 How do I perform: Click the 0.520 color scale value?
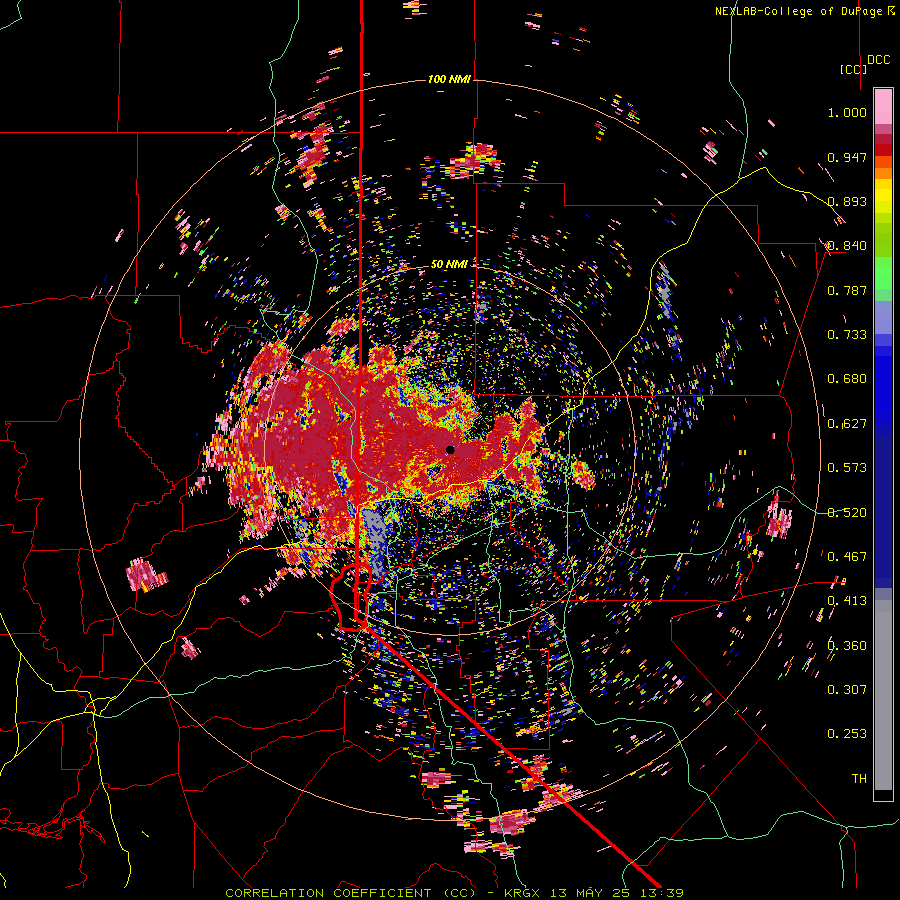click(x=847, y=512)
